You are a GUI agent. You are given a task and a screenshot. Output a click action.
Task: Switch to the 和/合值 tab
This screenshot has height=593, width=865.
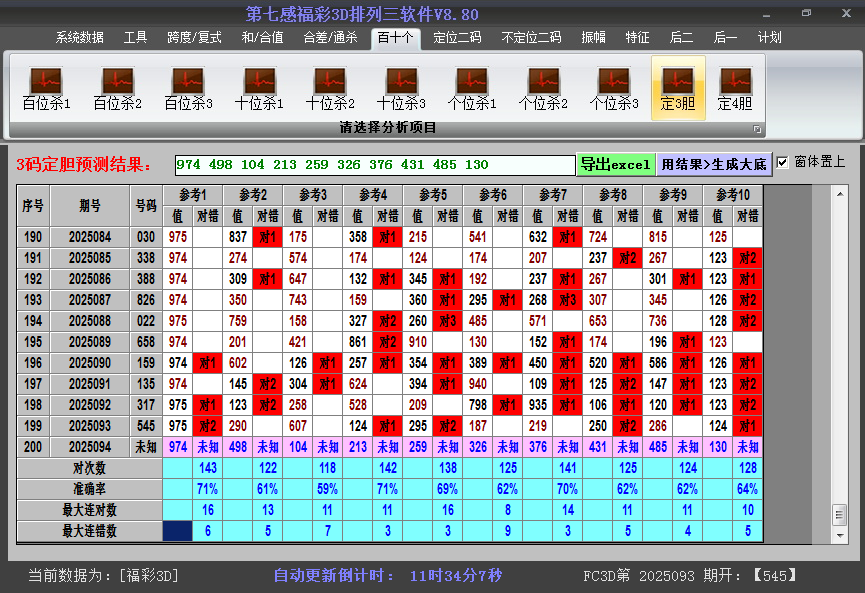(263, 38)
